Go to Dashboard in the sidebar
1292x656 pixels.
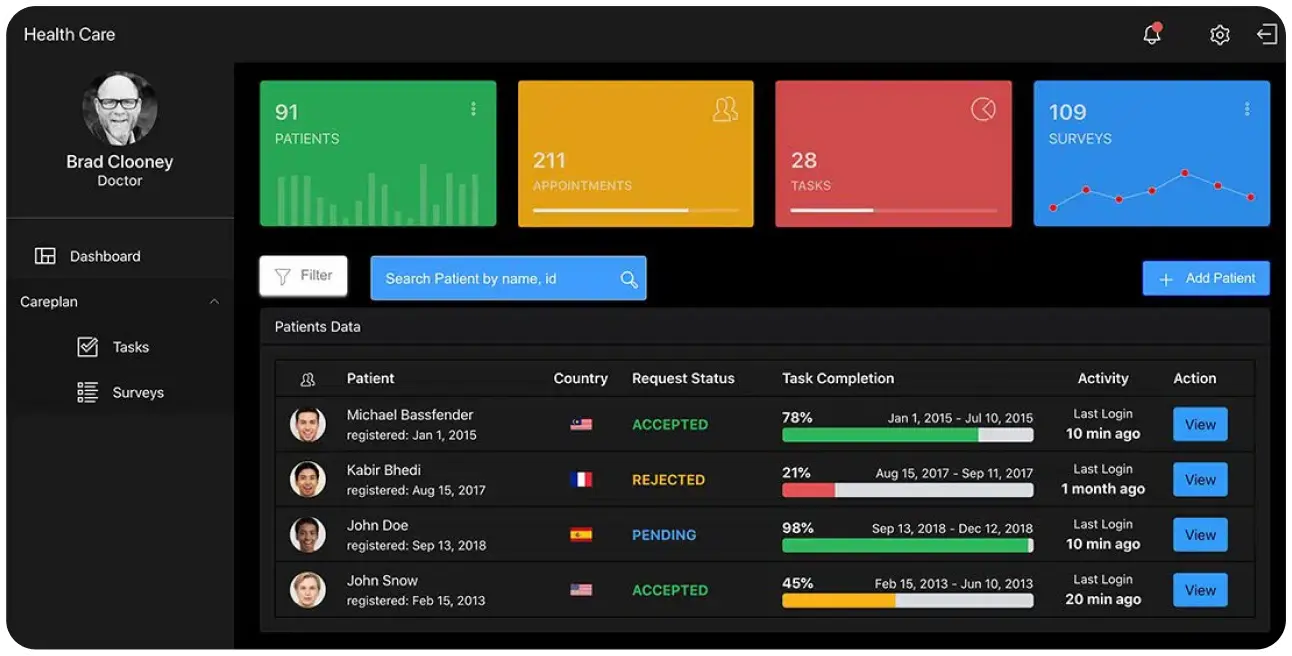[104, 256]
